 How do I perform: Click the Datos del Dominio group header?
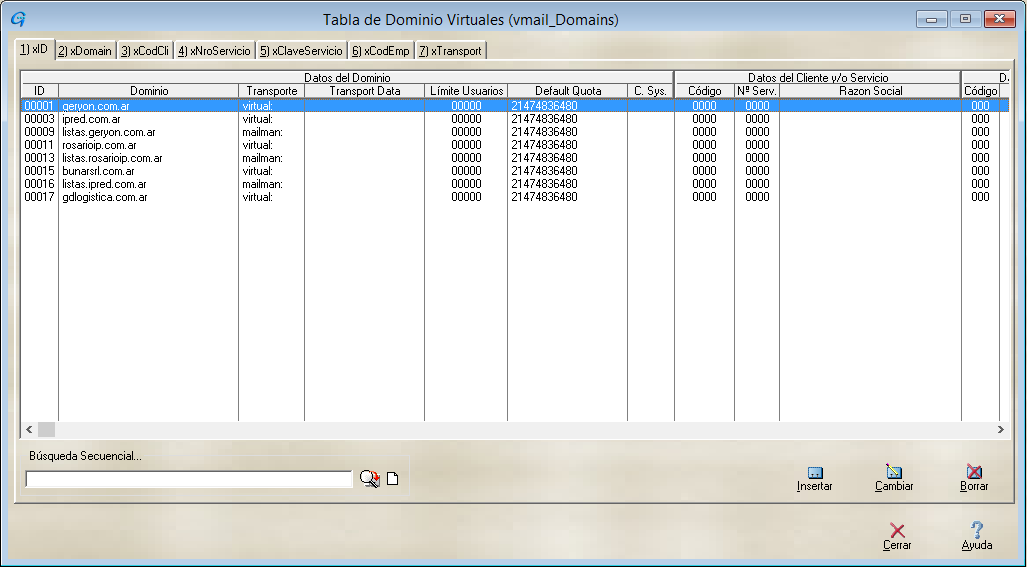[x=347, y=77]
